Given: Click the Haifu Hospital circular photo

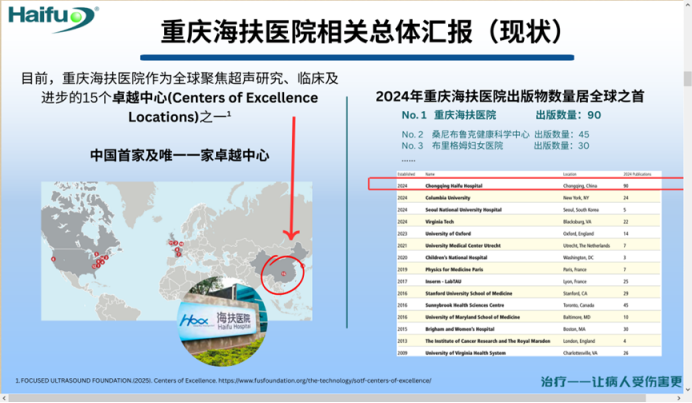Looking at the screenshot, I should (222, 321).
